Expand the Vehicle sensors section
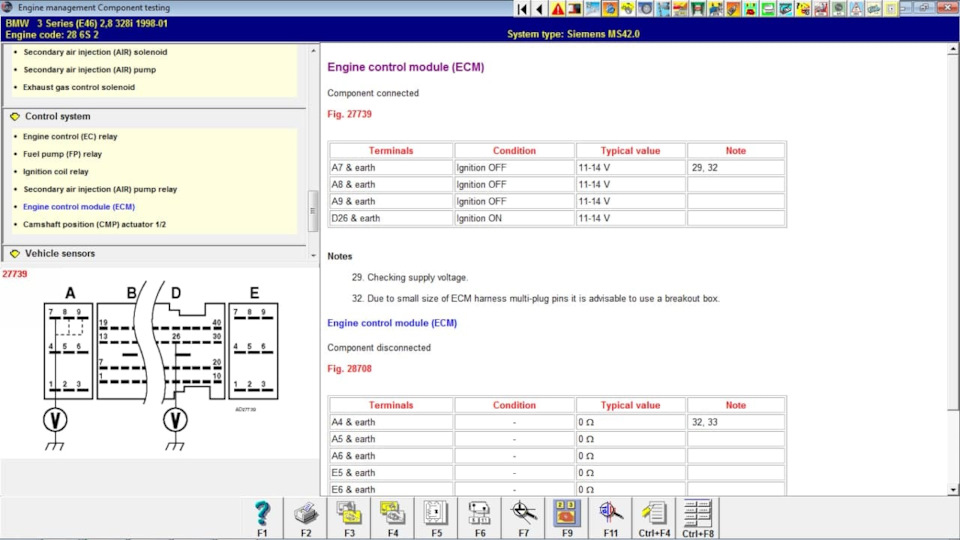 [x=59, y=253]
